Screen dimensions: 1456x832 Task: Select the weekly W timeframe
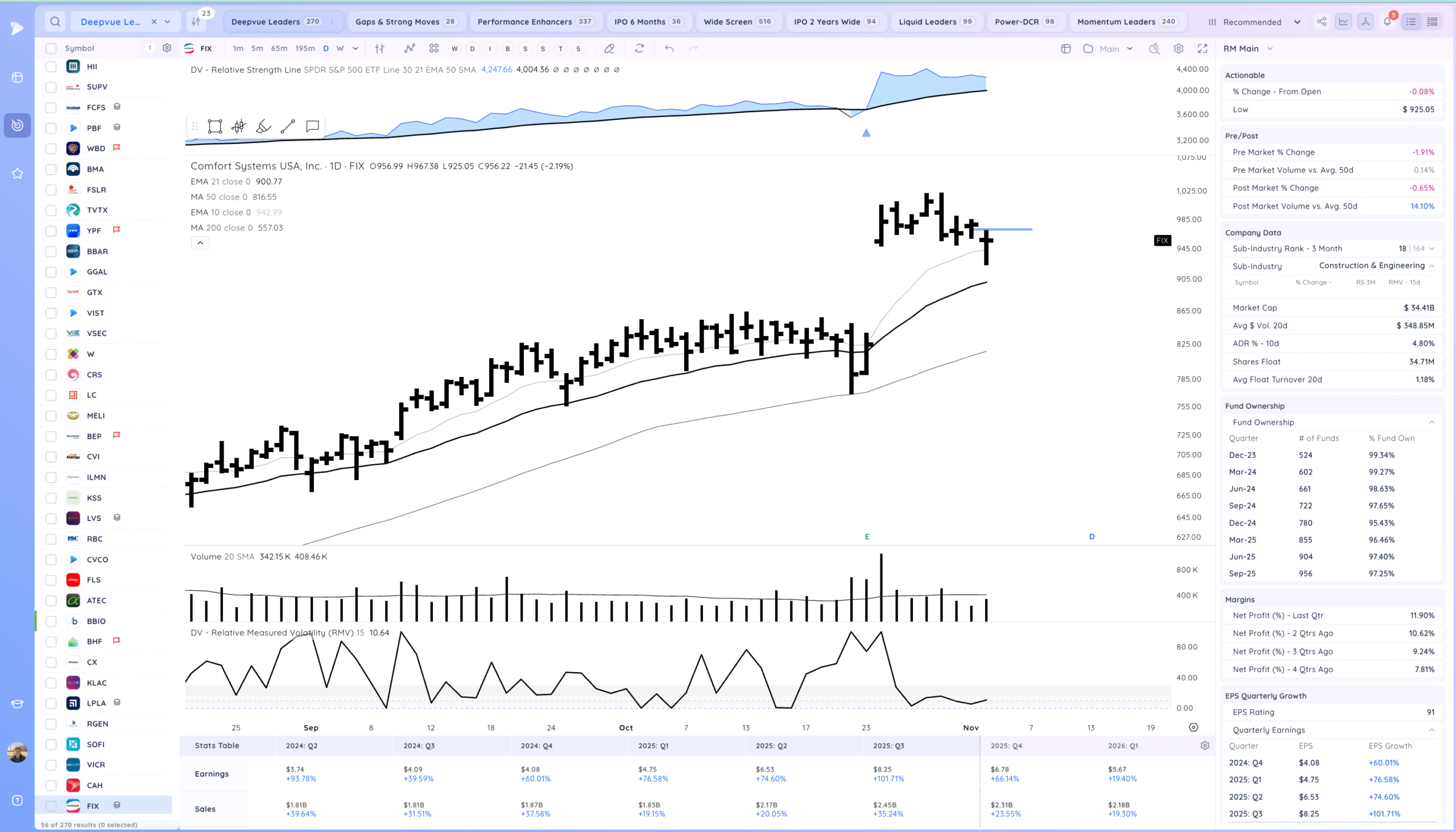[340, 48]
